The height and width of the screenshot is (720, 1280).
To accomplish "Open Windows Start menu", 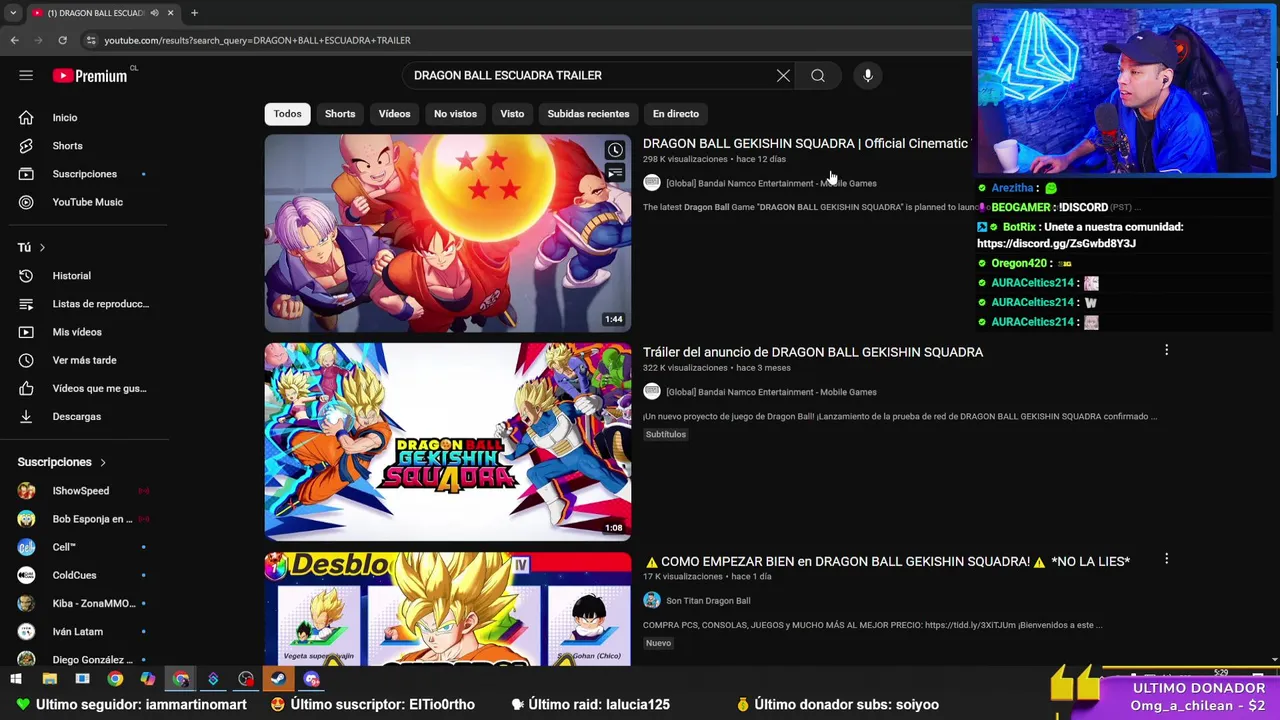I will pos(16,679).
